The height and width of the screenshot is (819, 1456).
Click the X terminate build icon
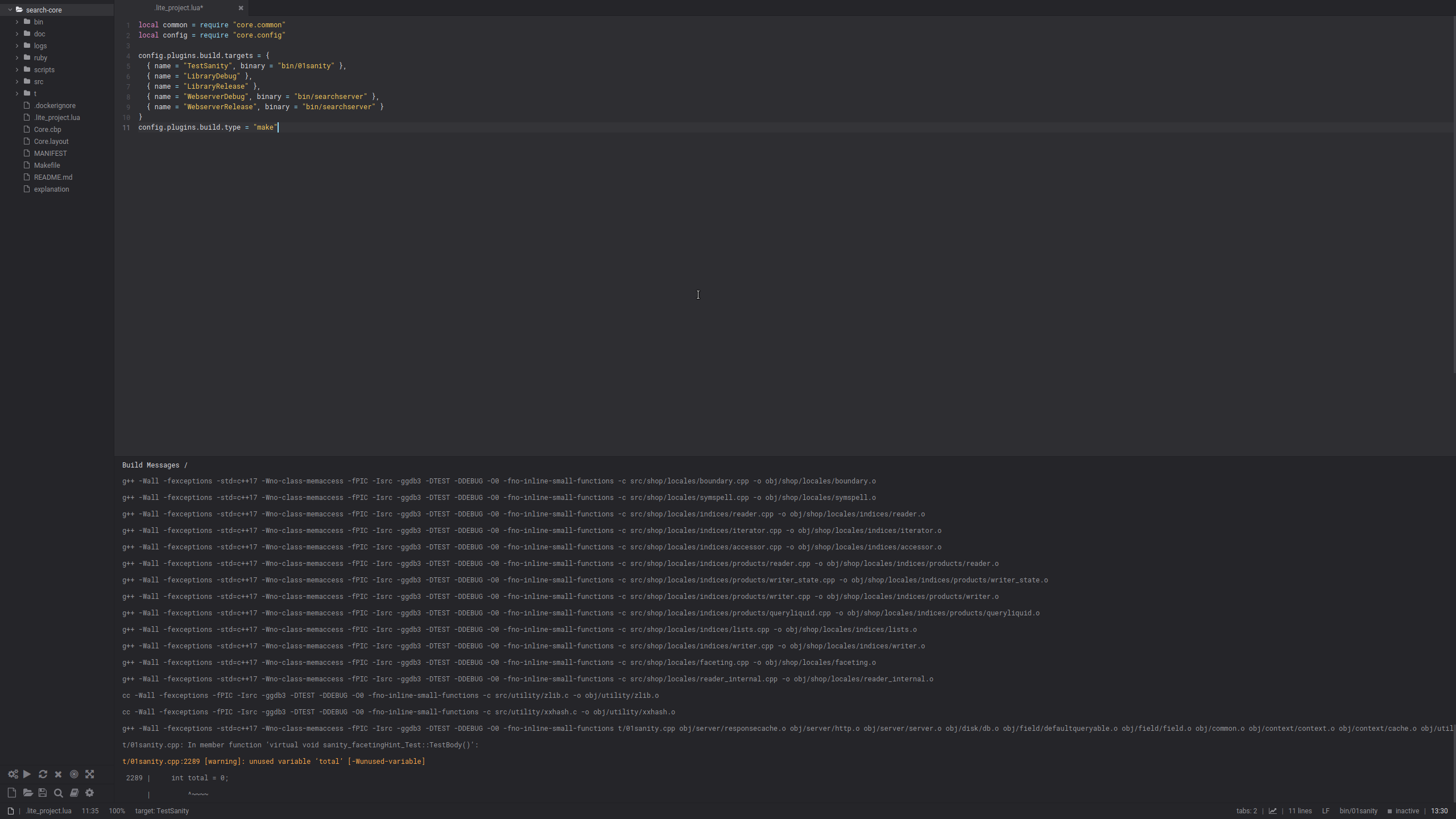(58, 774)
